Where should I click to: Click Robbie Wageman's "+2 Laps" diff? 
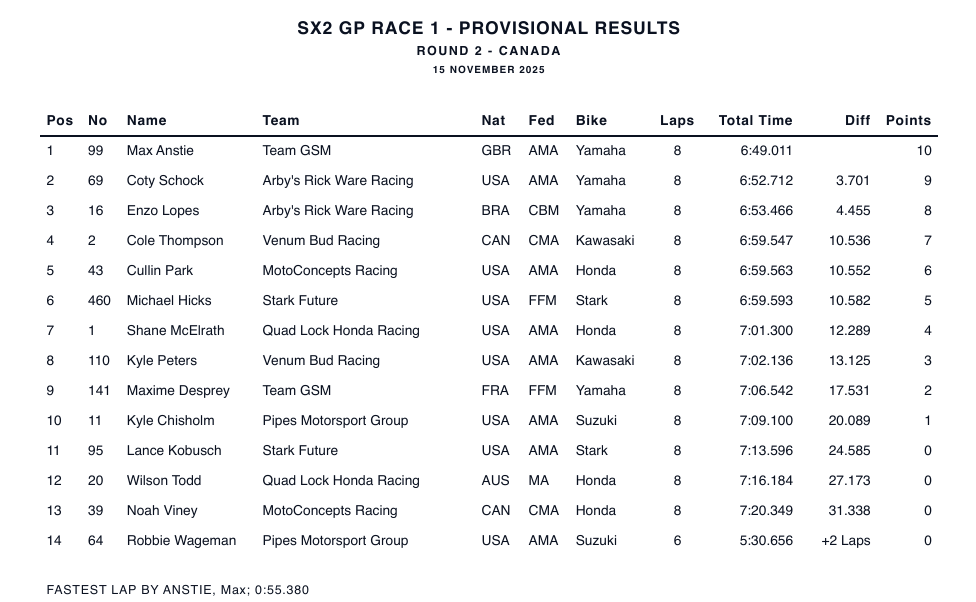click(845, 540)
